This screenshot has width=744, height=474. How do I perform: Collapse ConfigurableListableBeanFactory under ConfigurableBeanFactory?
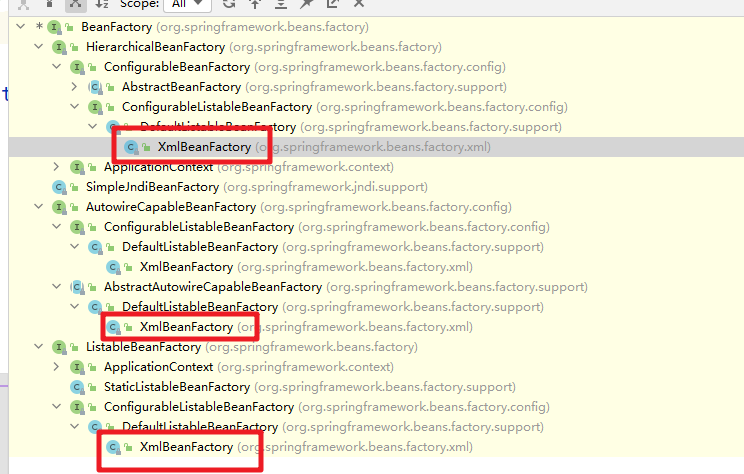coord(74,106)
